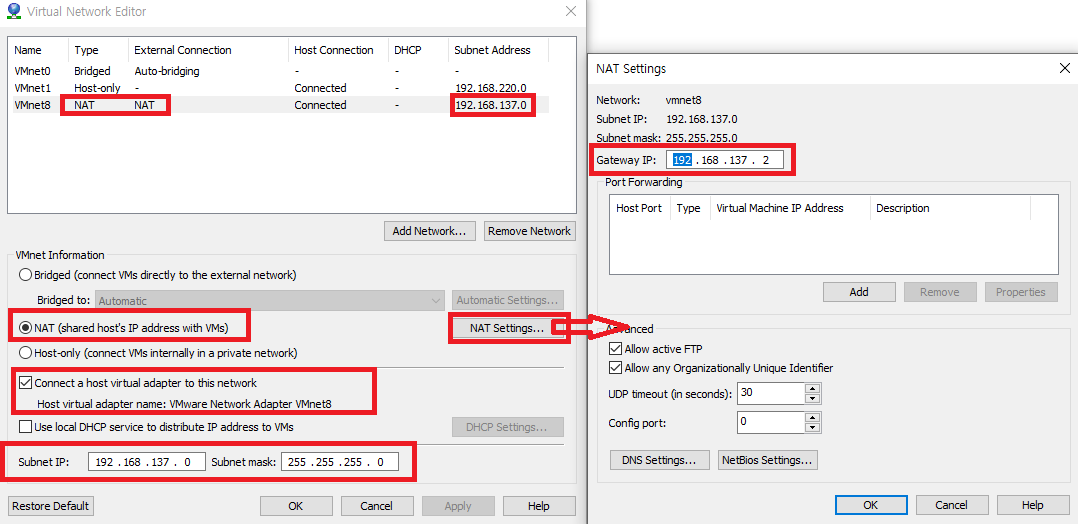Select the Host-only radio button
1078x524 pixels.
click(x=25, y=353)
